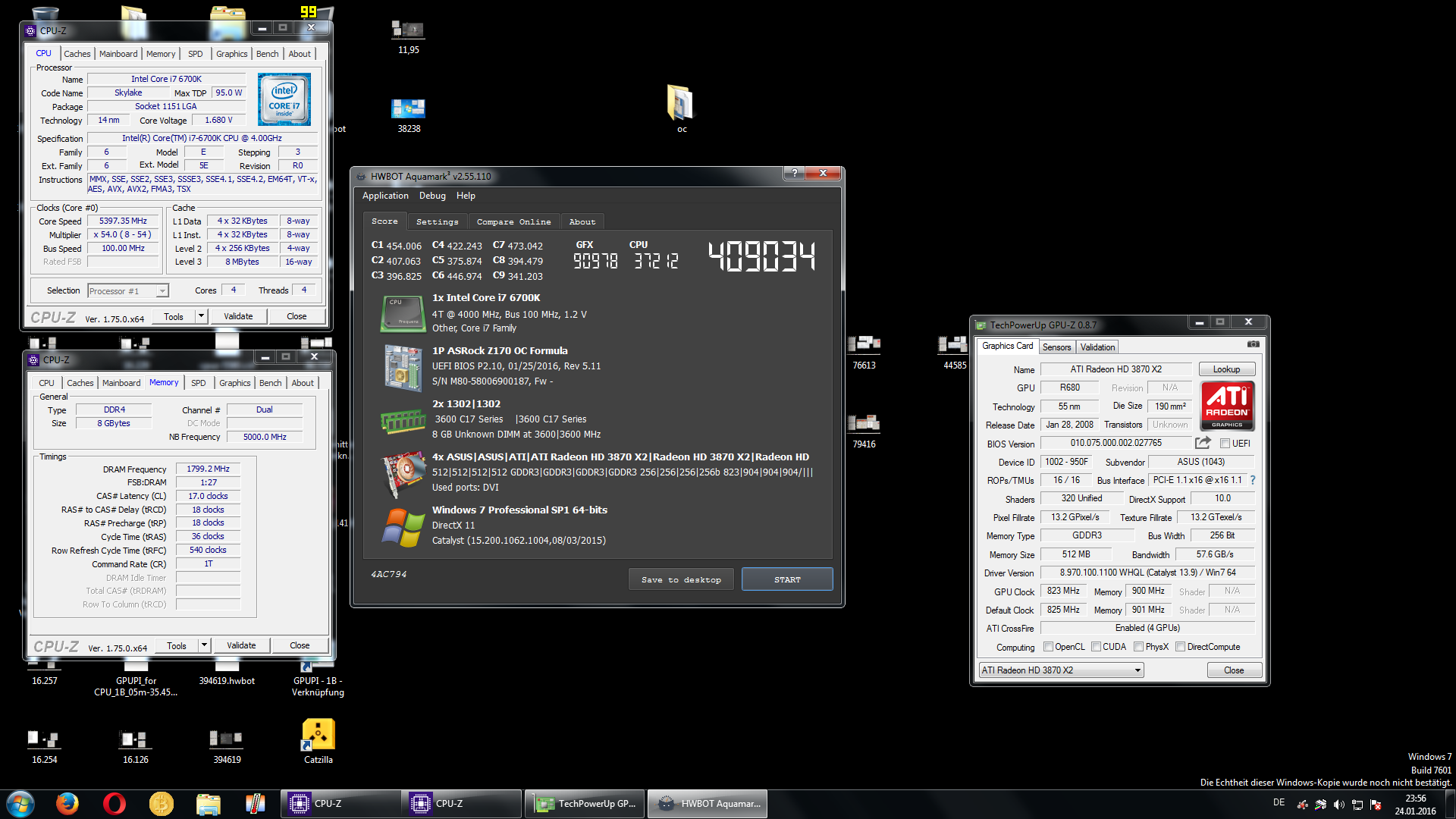Click the Windows Start orb

(x=20, y=803)
